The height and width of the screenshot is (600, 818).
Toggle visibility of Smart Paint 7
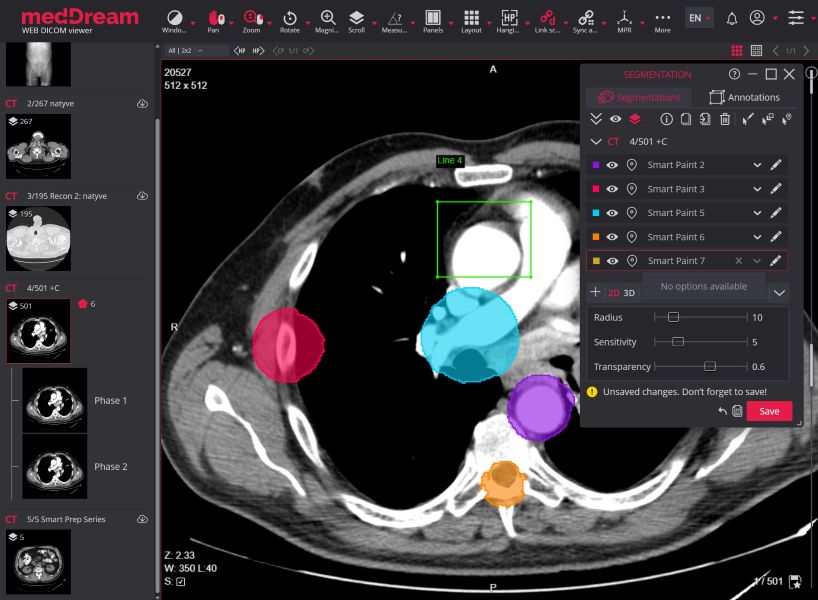612,261
